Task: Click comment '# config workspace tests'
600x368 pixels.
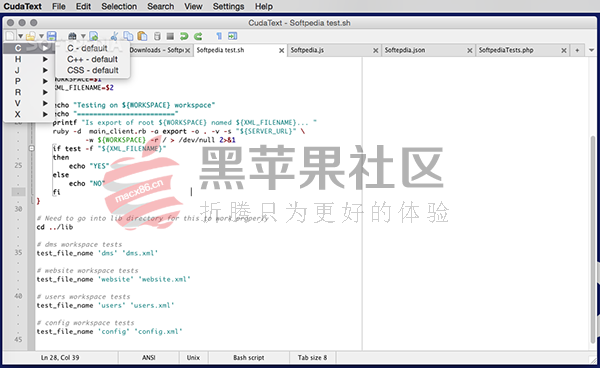Action: click(85, 323)
